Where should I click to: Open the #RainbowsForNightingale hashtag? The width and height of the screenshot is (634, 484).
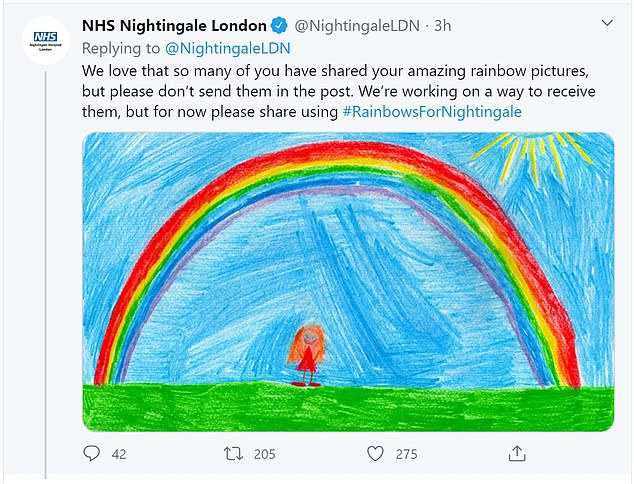click(x=432, y=109)
